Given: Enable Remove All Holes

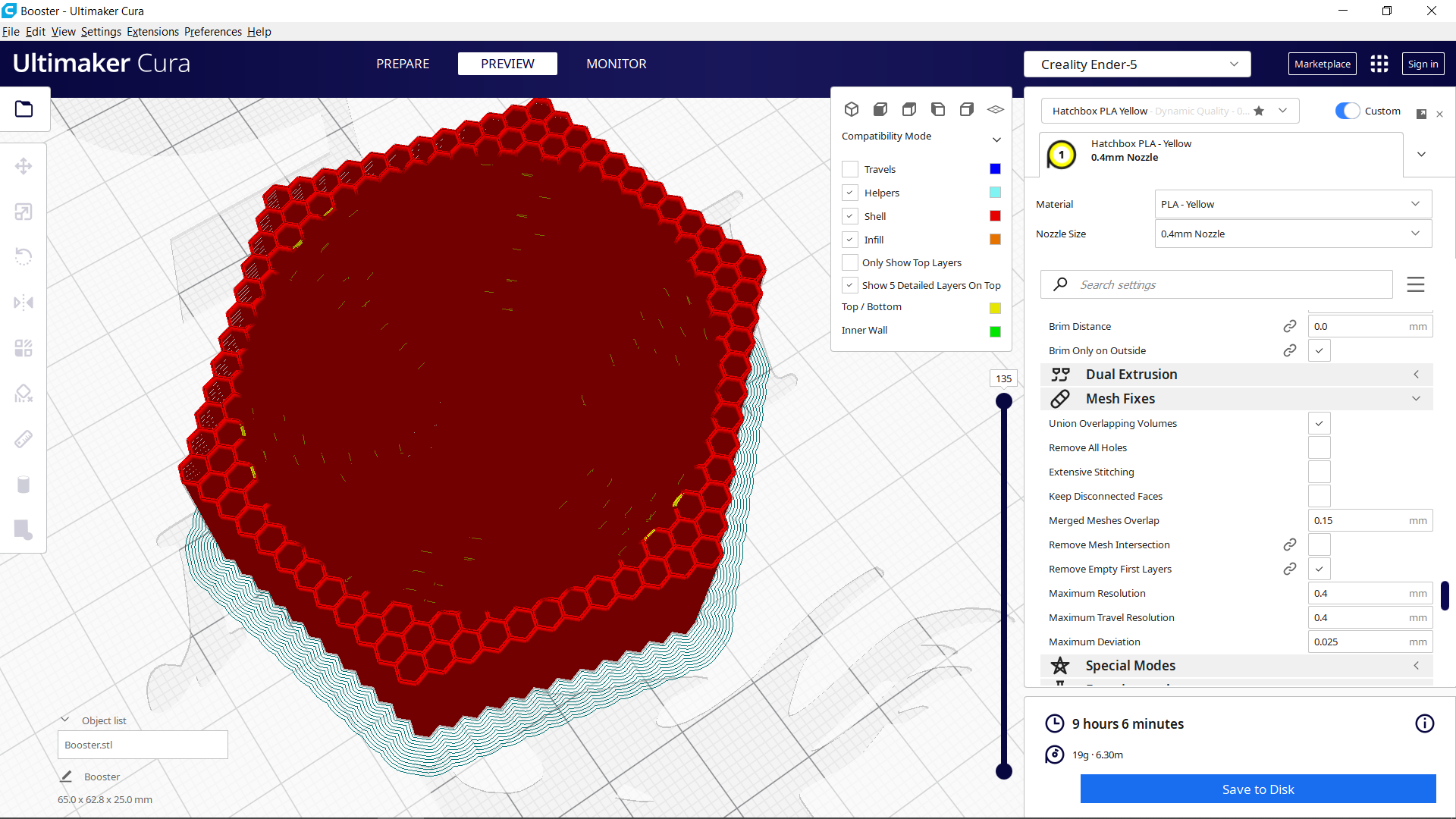Looking at the screenshot, I should click(x=1319, y=447).
